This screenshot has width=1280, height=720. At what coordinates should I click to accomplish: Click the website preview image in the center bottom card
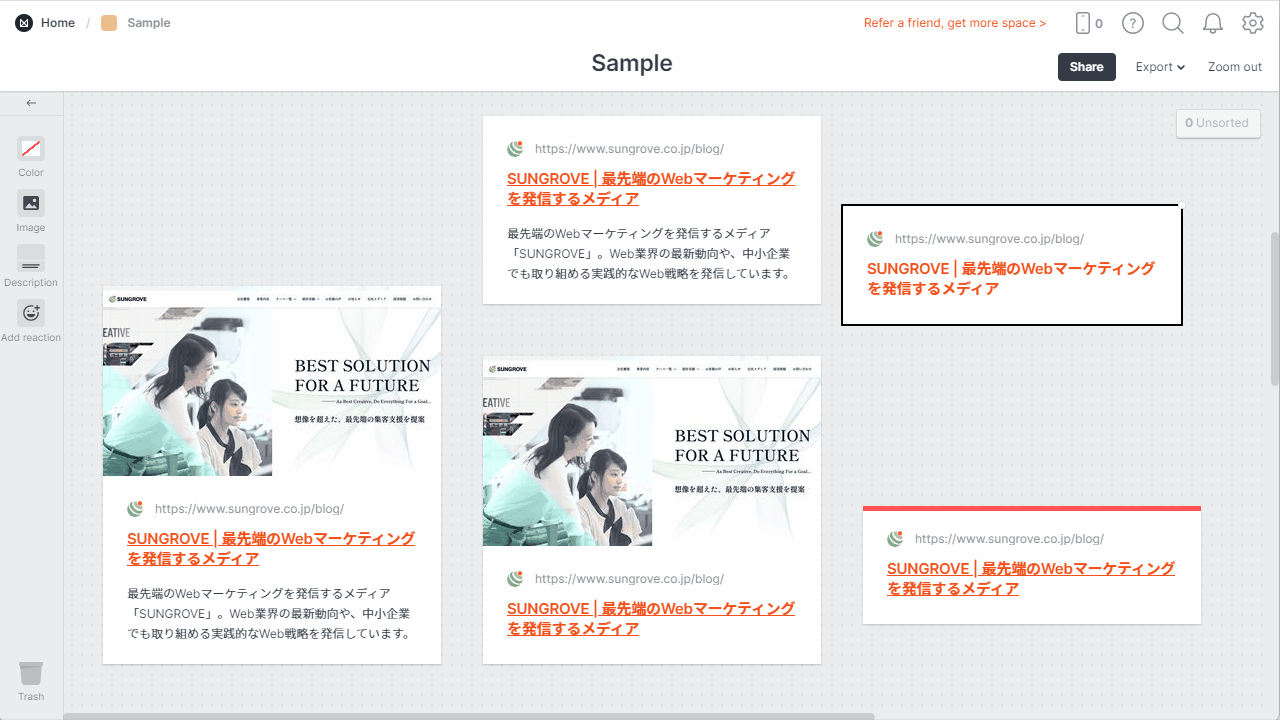(x=652, y=451)
